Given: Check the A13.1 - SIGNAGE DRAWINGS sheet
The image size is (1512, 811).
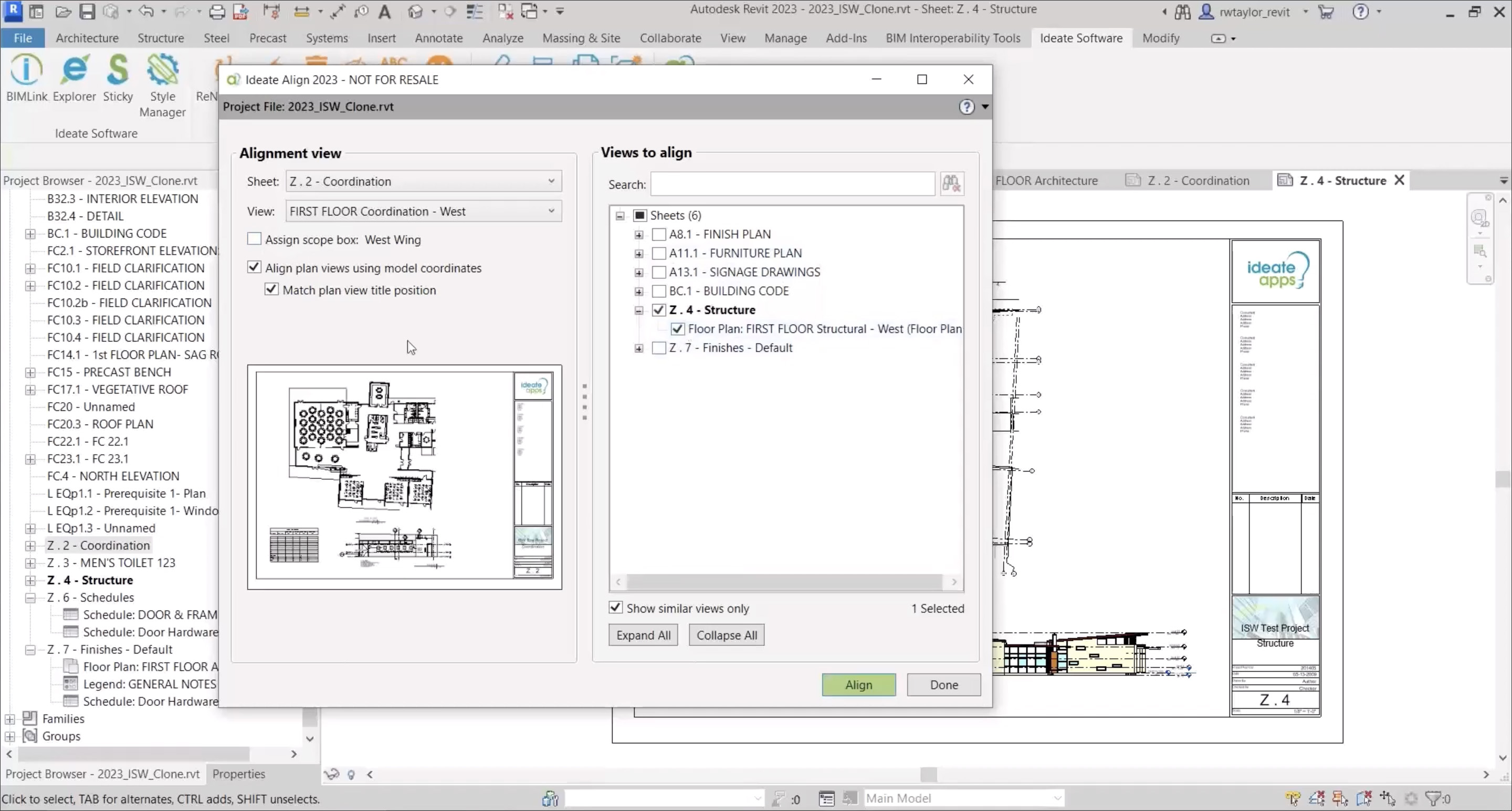Looking at the screenshot, I should pos(658,272).
